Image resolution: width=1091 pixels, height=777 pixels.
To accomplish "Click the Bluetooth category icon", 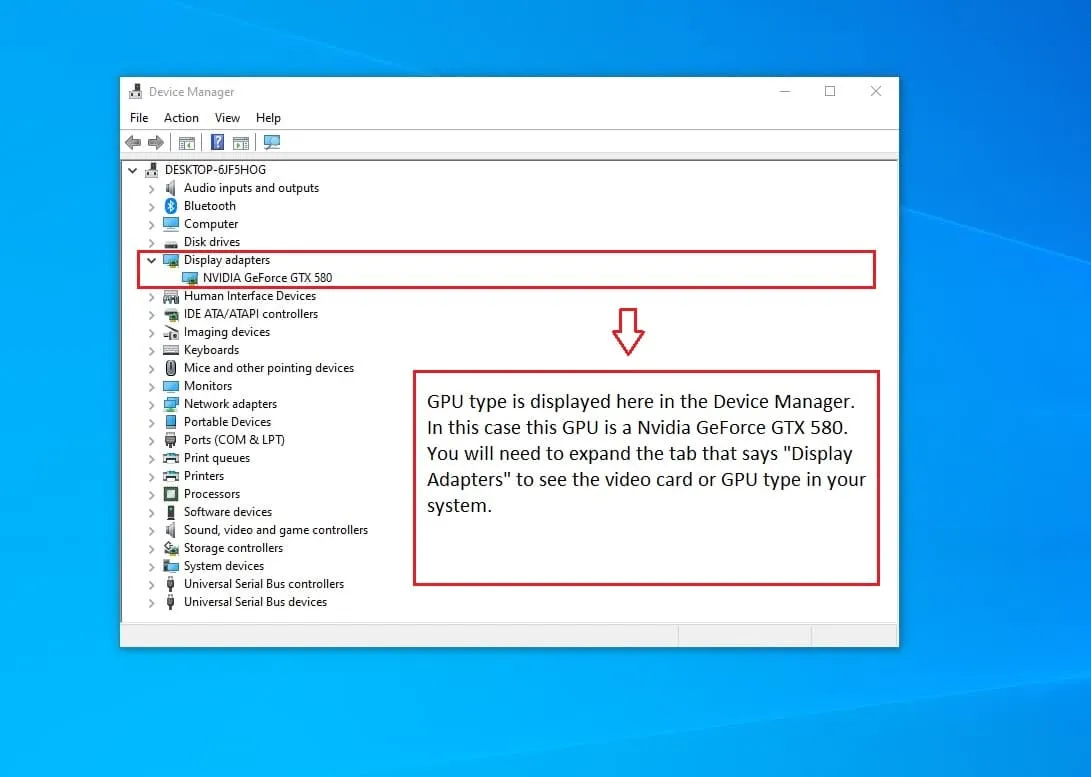I will (x=170, y=206).
